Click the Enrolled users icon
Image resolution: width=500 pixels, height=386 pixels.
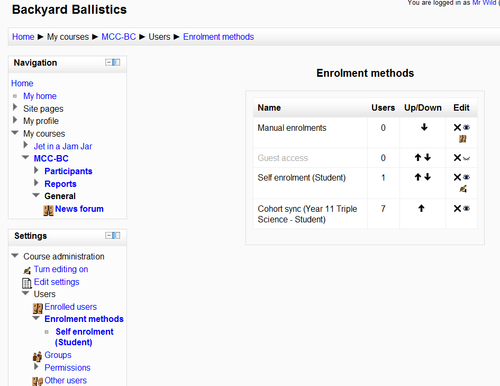coord(38,308)
